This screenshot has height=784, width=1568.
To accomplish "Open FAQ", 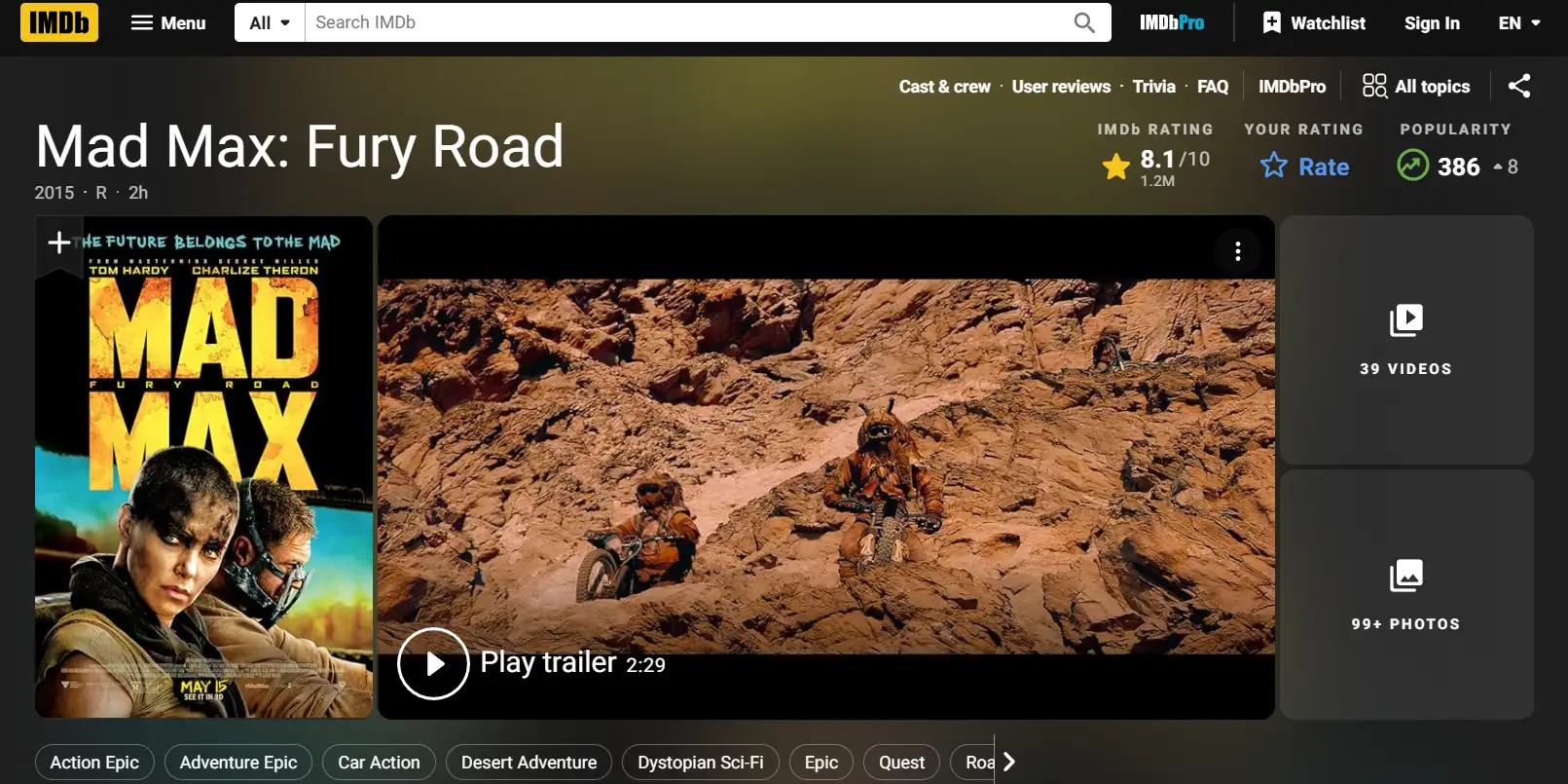I will 1213,87.
